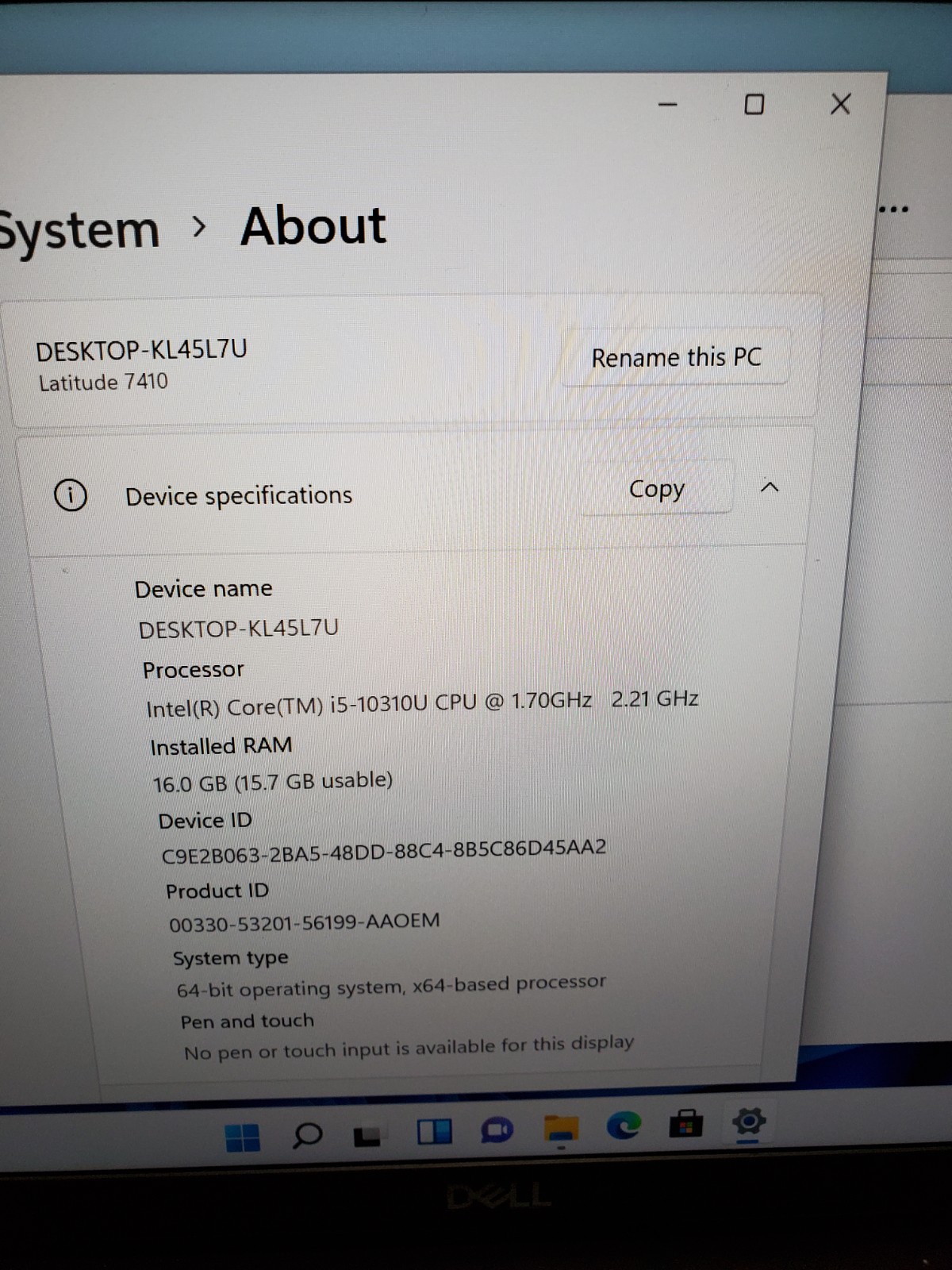The width and height of the screenshot is (952, 1270).
Task: Select the Product ID value 00330-53201-56199-AAOEM
Action: 305,922
